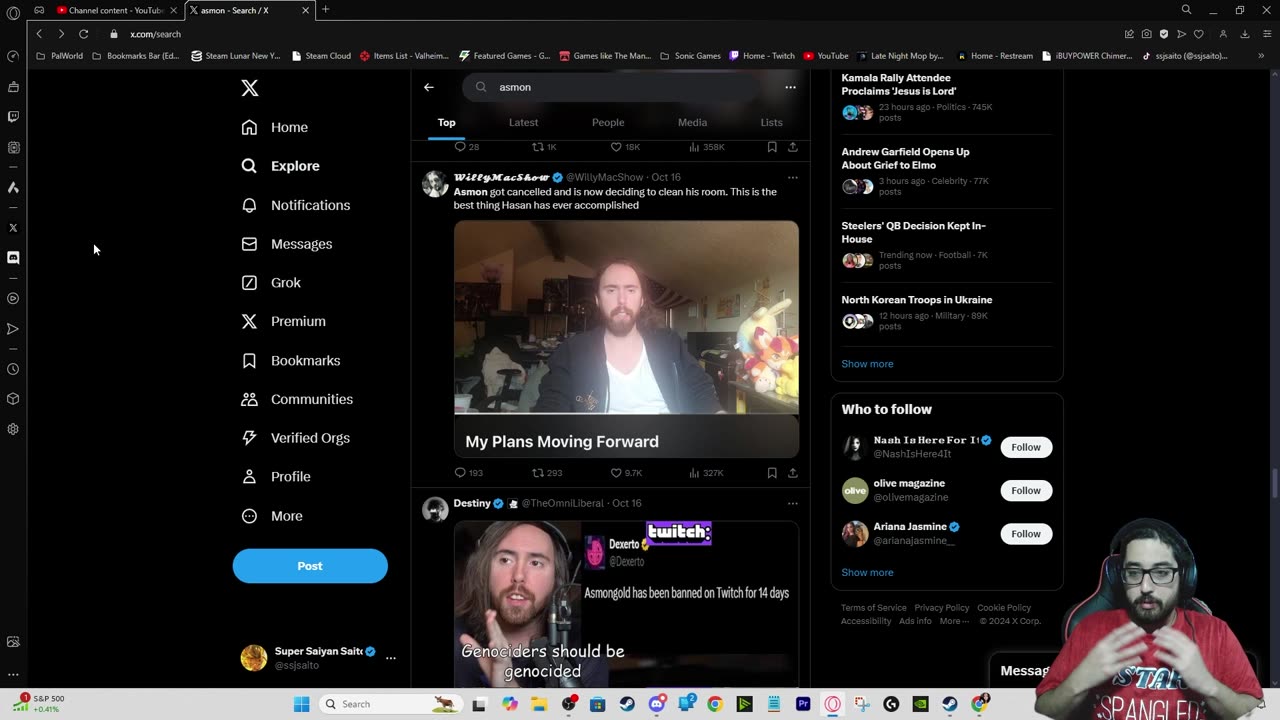Viewport: 1280px width, 720px height.
Task: Click the Windows Start button
Action: (x=301, y=704)
